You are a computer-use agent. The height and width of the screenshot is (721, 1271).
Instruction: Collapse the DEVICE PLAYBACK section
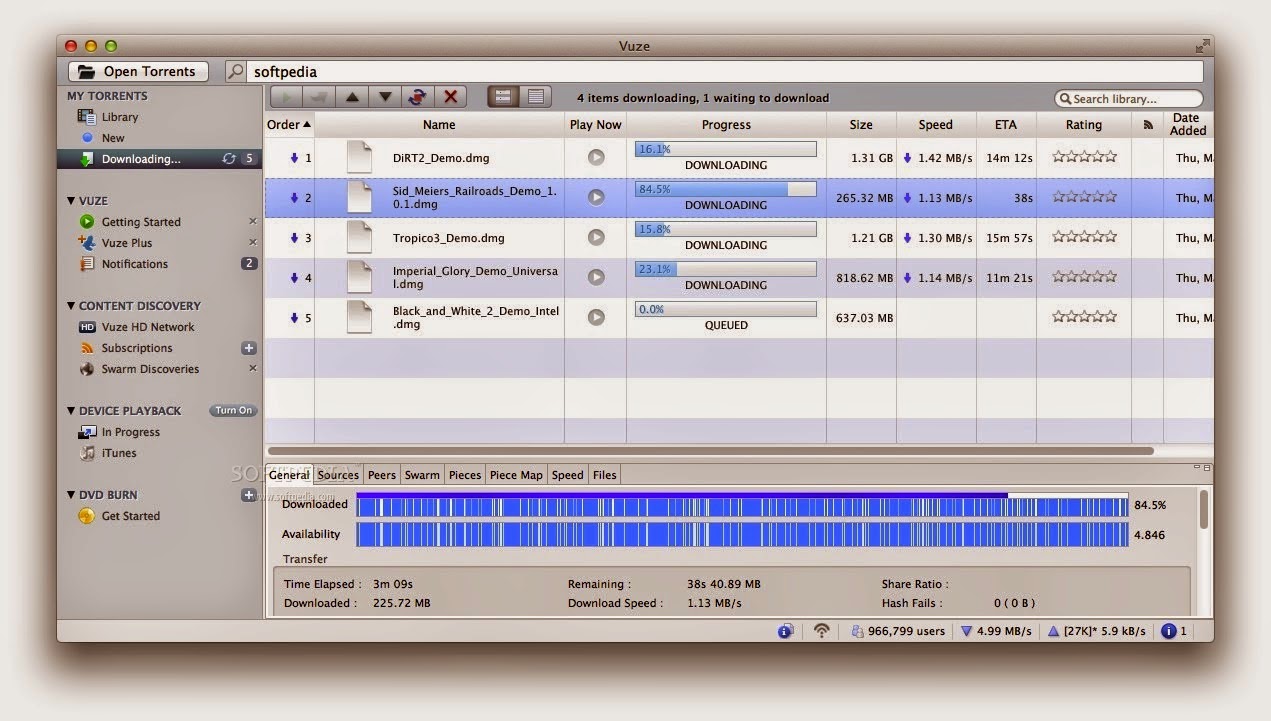click(x=71, y=411)
